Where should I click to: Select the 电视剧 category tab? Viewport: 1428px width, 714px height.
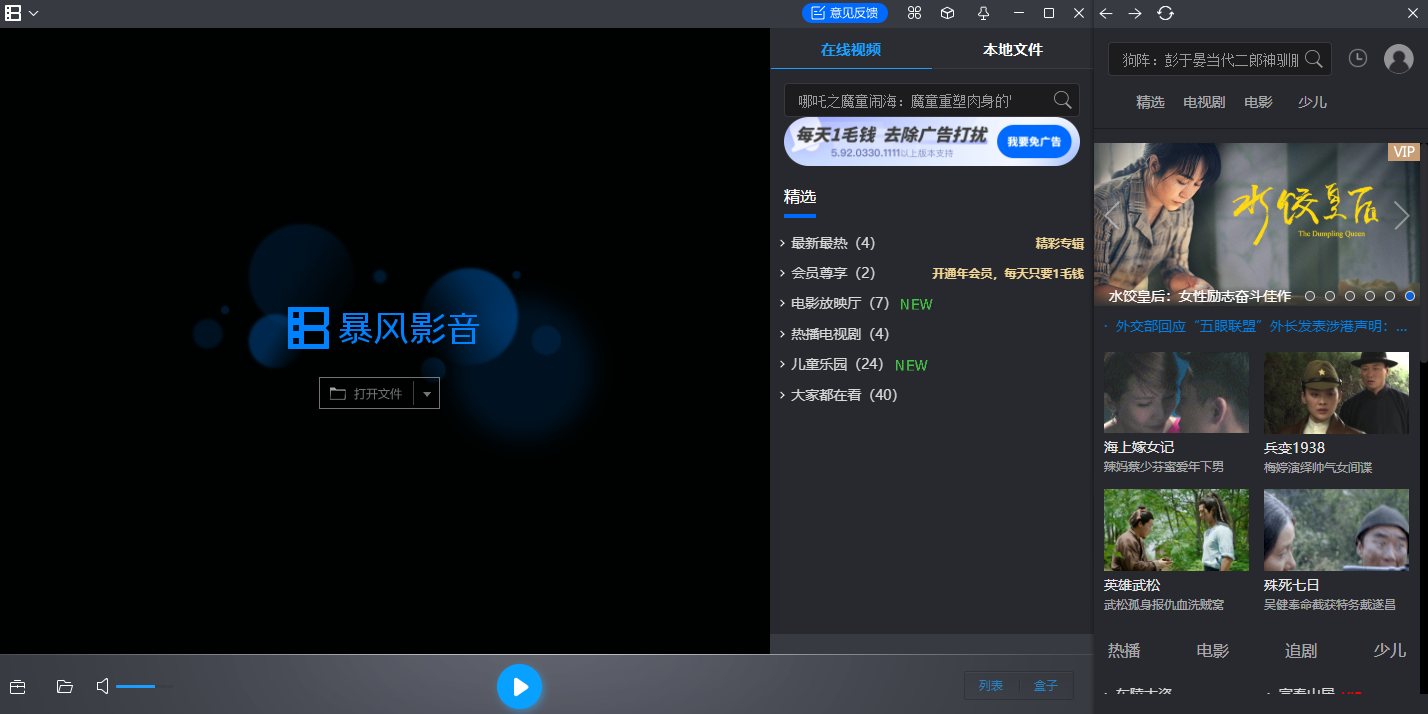point(1203,101)
